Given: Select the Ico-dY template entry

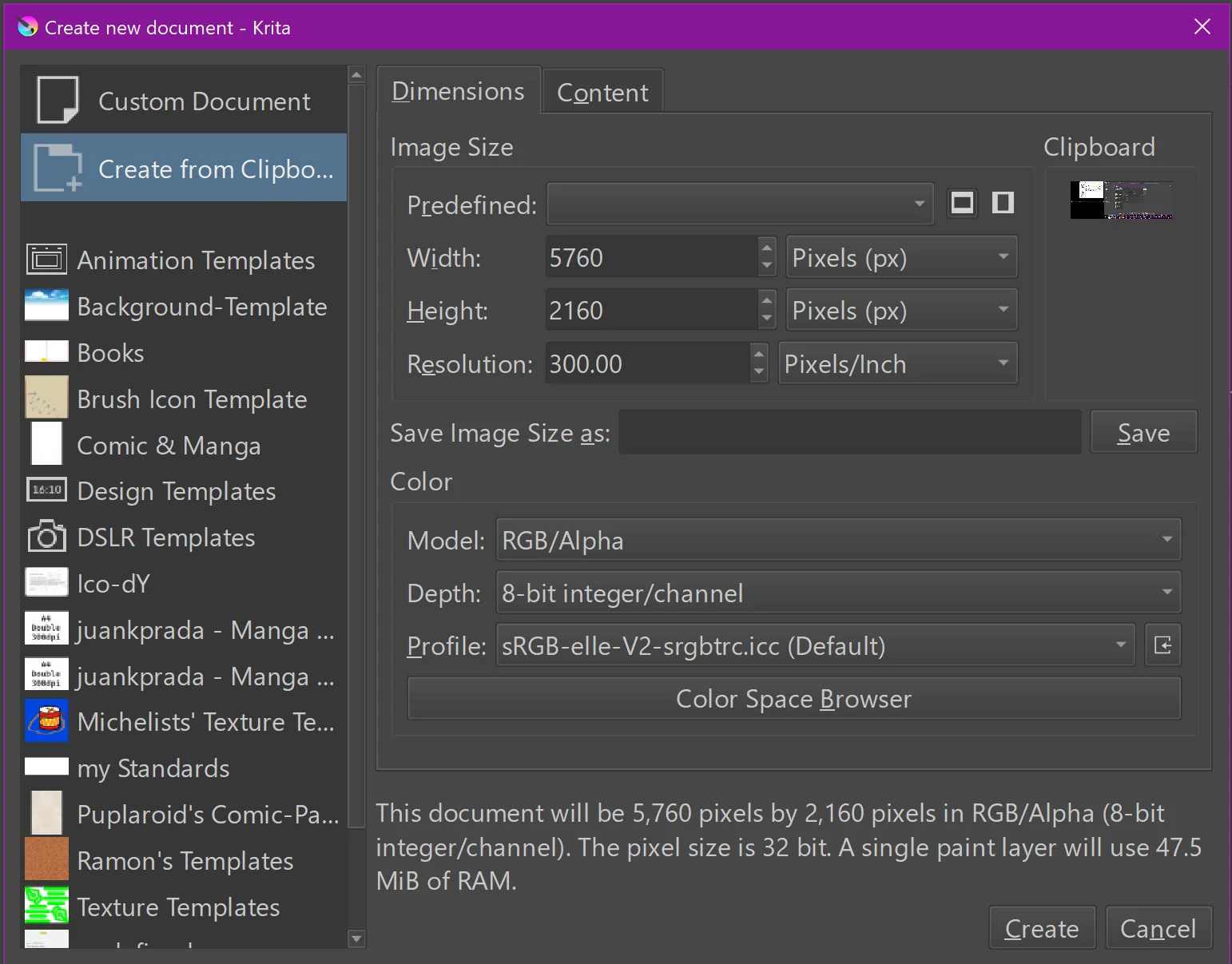Looking at the screenshot, I should 184,583.
